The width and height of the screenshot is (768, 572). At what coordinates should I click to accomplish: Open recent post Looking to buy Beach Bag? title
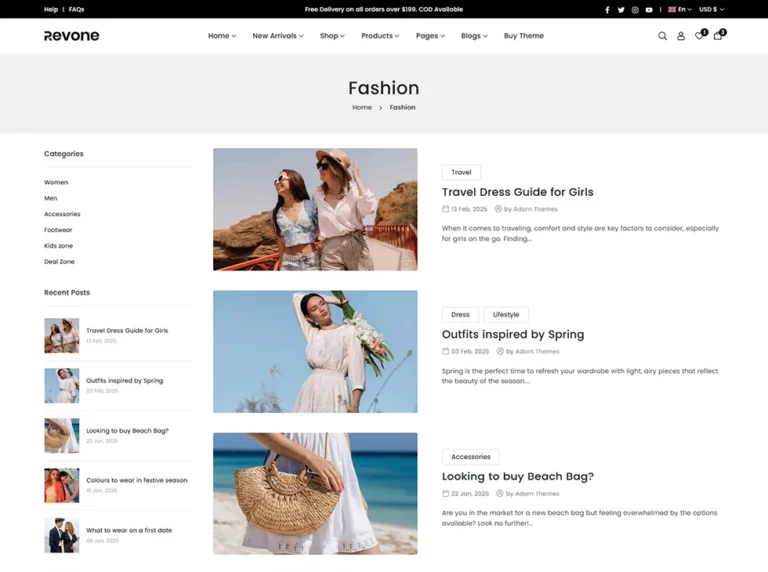[x=127, y=431]
